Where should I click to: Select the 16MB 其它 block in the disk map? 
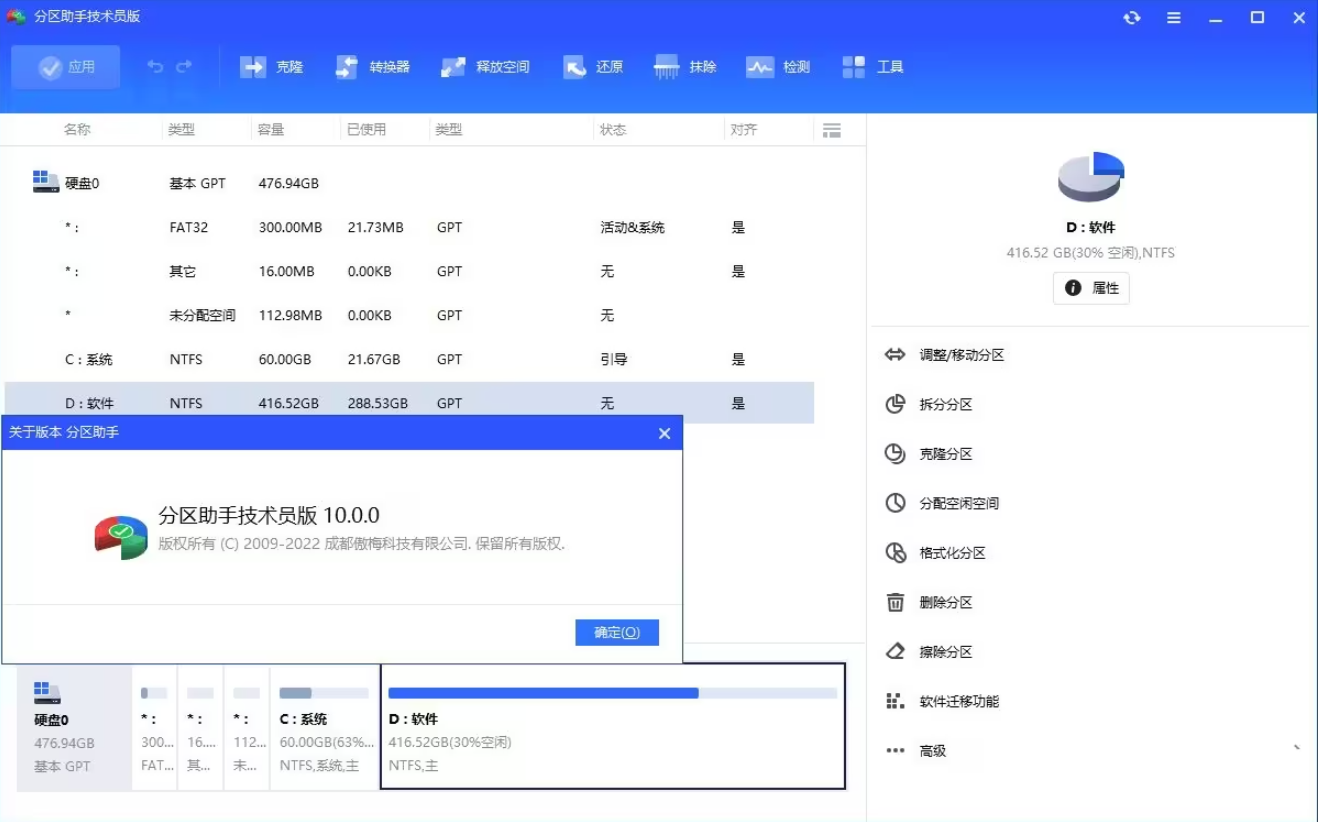point(200,728)
